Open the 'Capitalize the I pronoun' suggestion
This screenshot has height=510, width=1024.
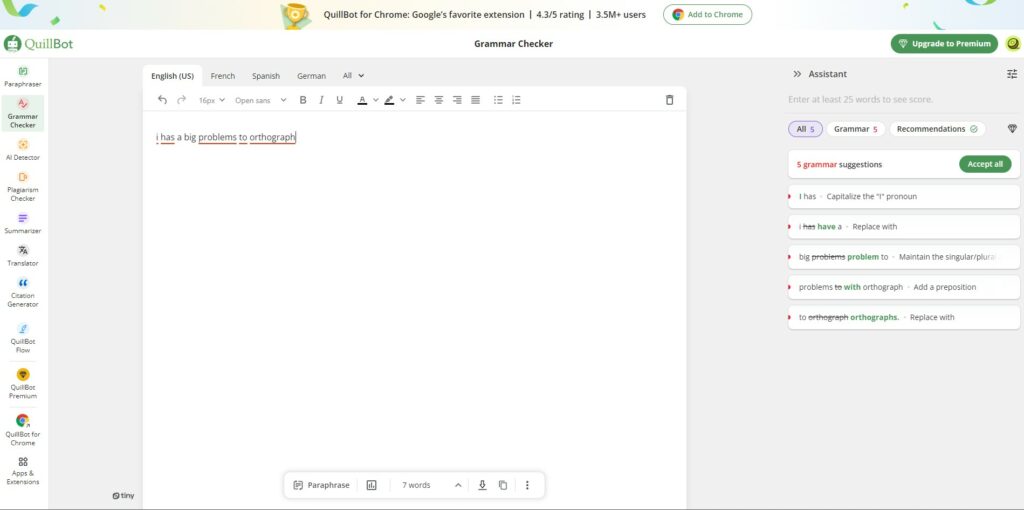pos(904,196)
